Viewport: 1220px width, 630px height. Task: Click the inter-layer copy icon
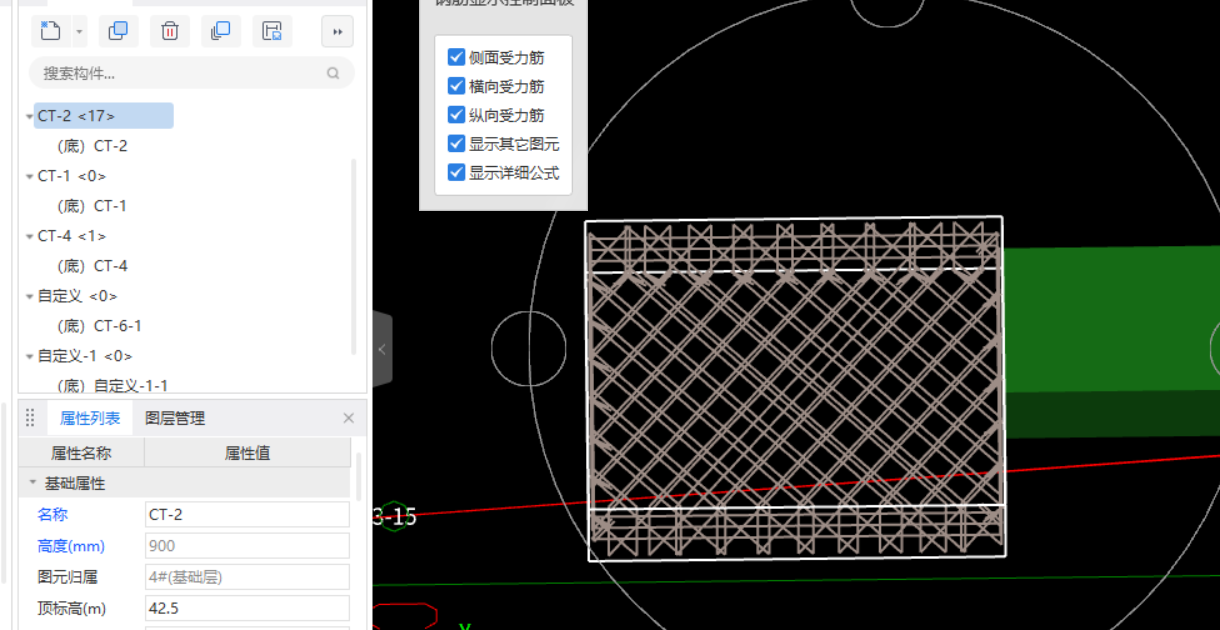click(221, 31)
